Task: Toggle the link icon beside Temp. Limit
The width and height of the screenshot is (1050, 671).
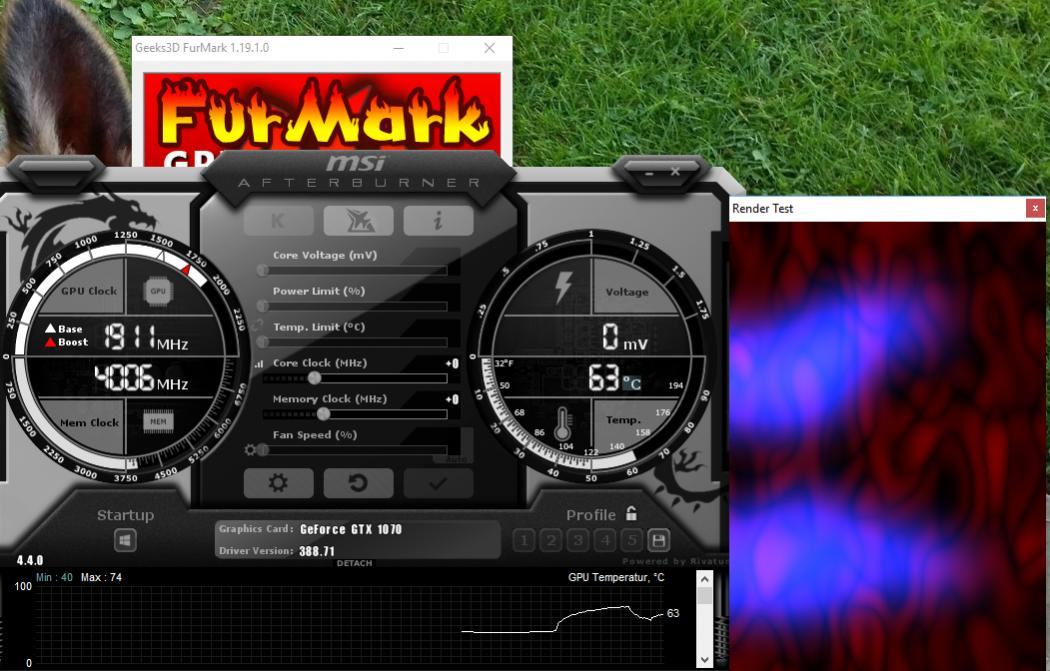Action: [x=258, y=325]
